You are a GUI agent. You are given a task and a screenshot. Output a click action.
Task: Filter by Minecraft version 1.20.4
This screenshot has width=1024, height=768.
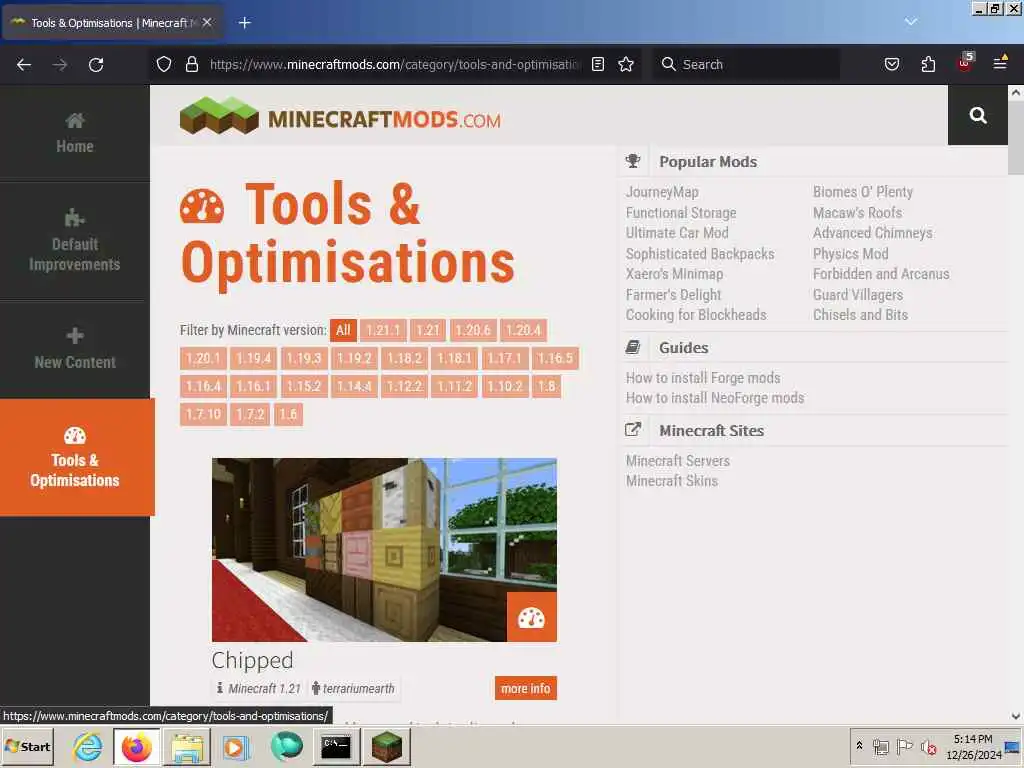click(524, 330)
